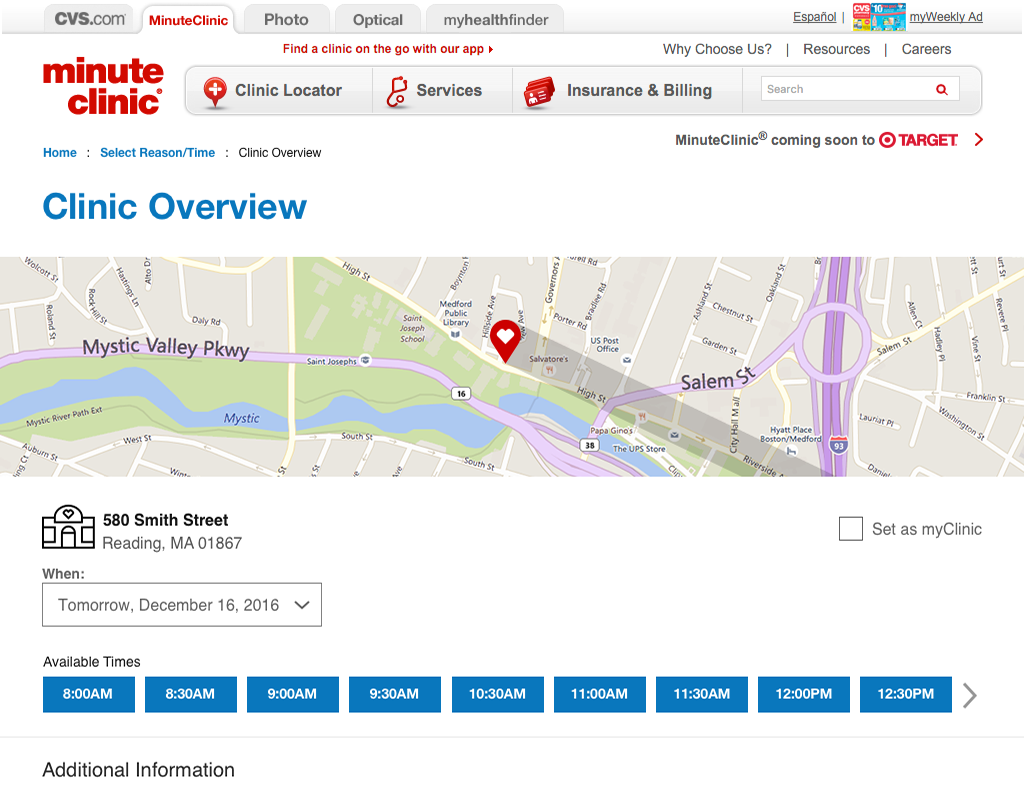Image resolution: width=1024 pixels, height=802 pixels.
Task: Click Medford Public Library icon on map
Action: pos(455,334)
